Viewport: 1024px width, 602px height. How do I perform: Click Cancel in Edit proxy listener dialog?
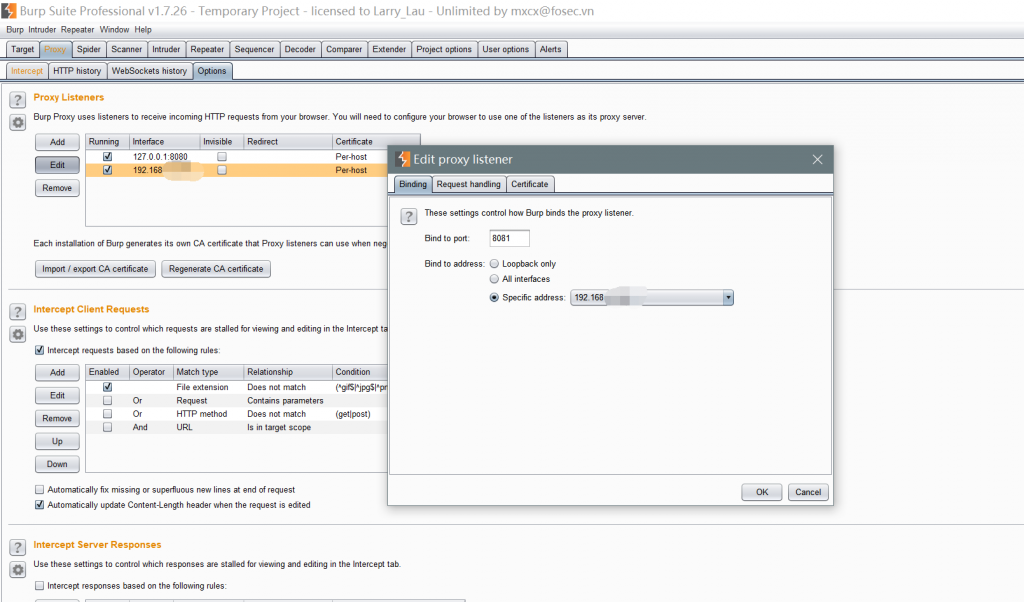point(808,492)
